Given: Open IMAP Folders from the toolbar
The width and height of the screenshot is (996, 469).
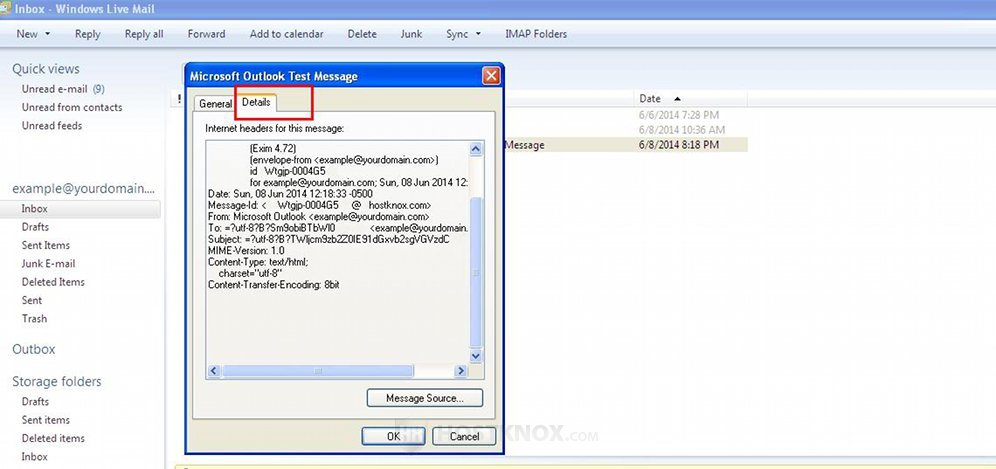Looking at the screenshot, I should coord(536,34).
